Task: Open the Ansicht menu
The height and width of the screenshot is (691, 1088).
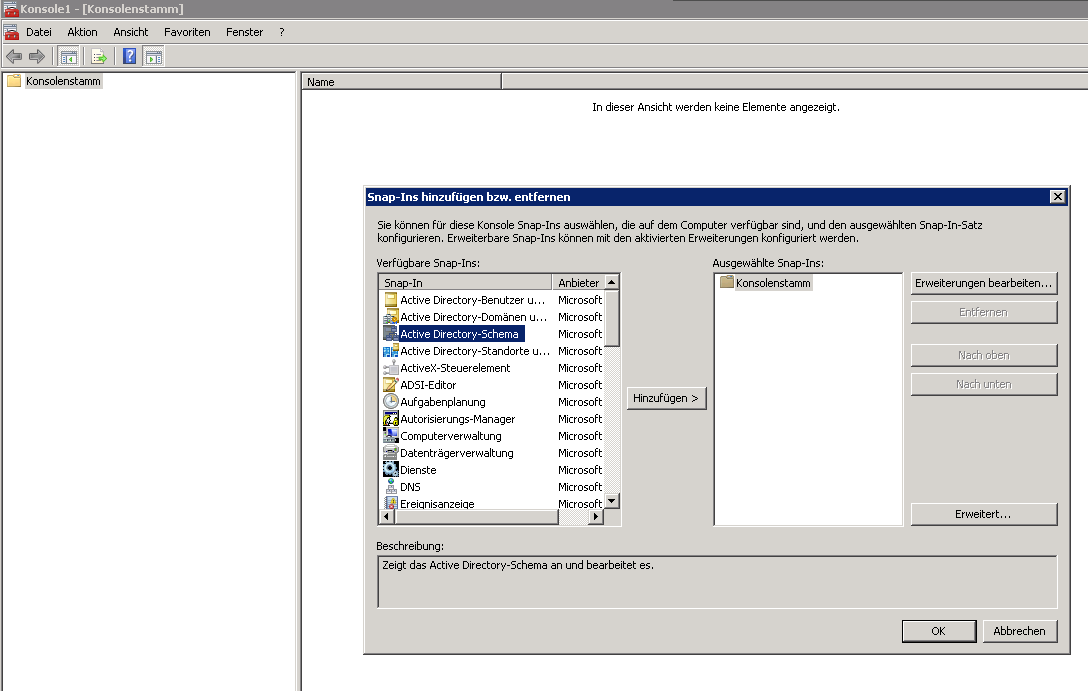Action: click(x=130, y=32)
